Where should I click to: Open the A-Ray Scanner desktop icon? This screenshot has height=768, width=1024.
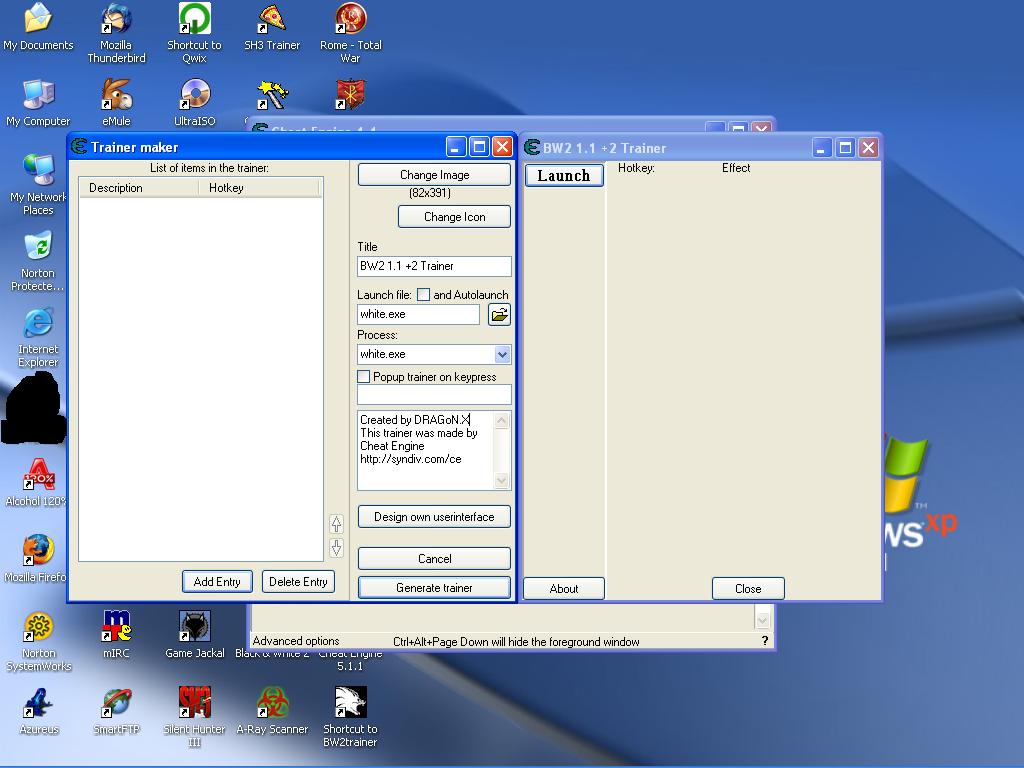tap(272, 704)
